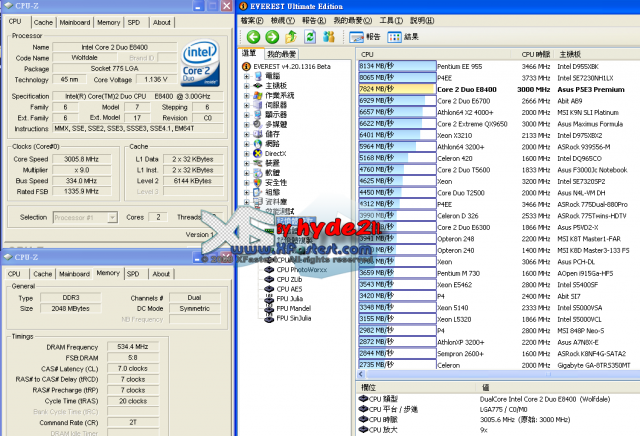Click the 8134 MB/秒 Pentium EE 955 bar
640x436 pixels.
pos(397,66)
